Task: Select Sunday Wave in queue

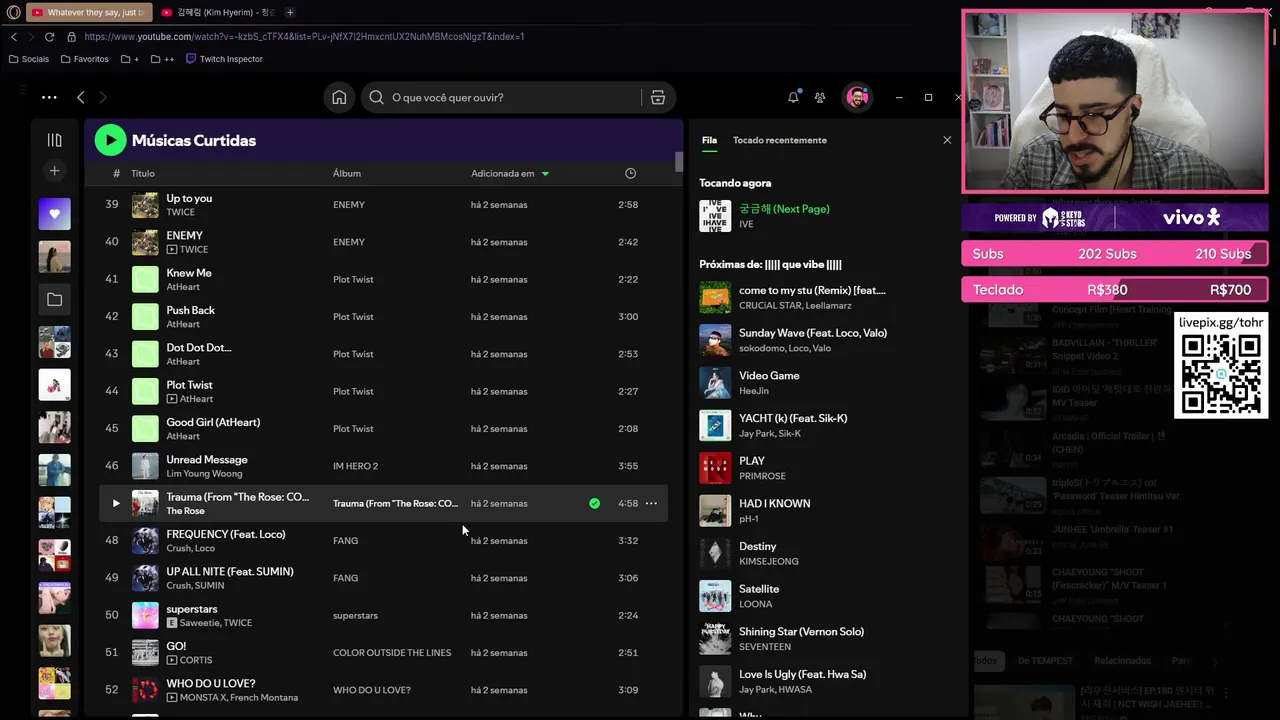Action: (x=813, y=333)
